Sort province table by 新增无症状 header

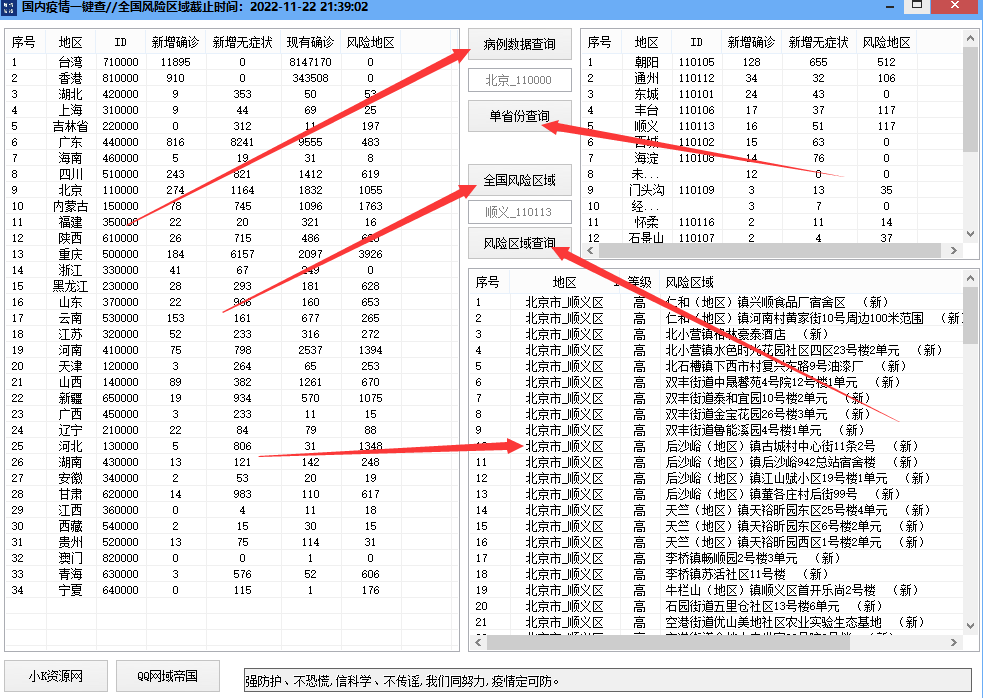pyautogui.click(x=243, y=43)
